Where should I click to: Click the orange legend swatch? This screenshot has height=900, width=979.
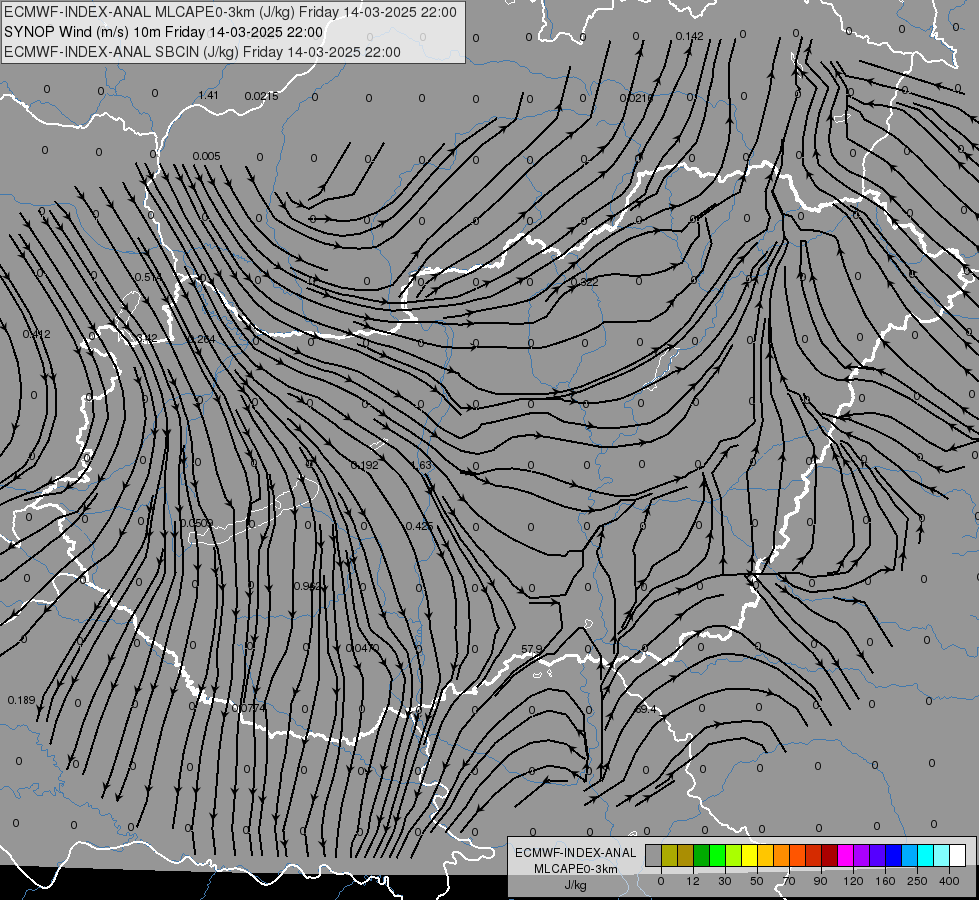point(782,856)
